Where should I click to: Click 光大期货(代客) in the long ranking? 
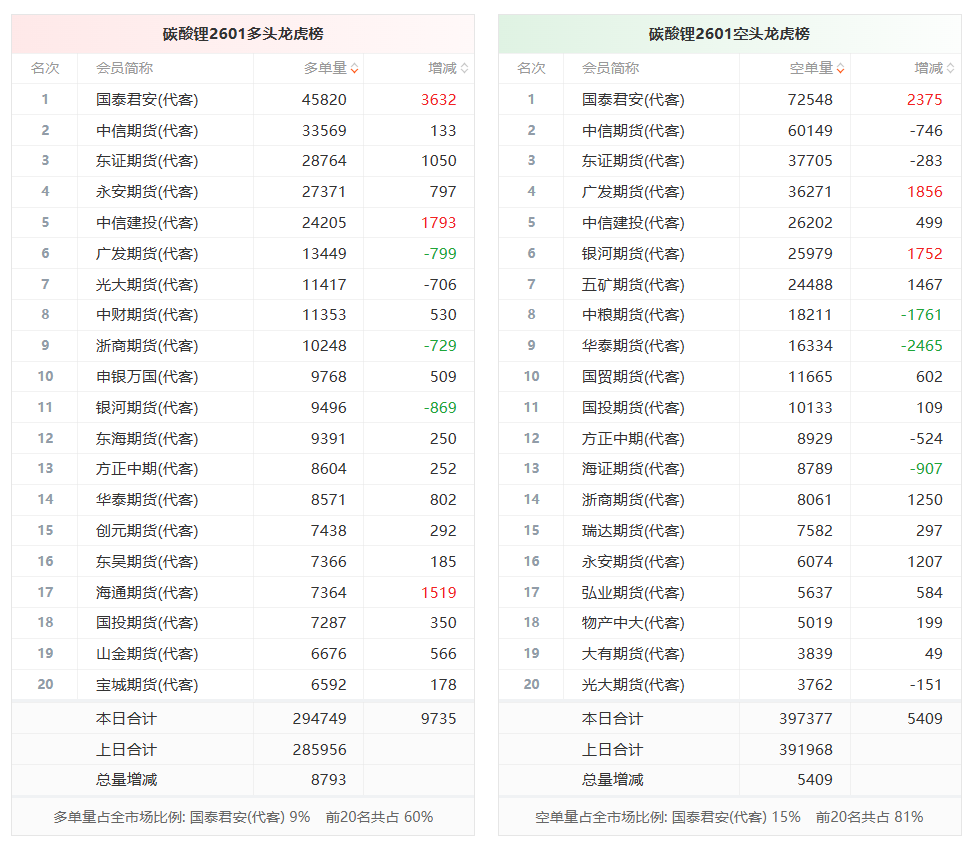[147, 285]
